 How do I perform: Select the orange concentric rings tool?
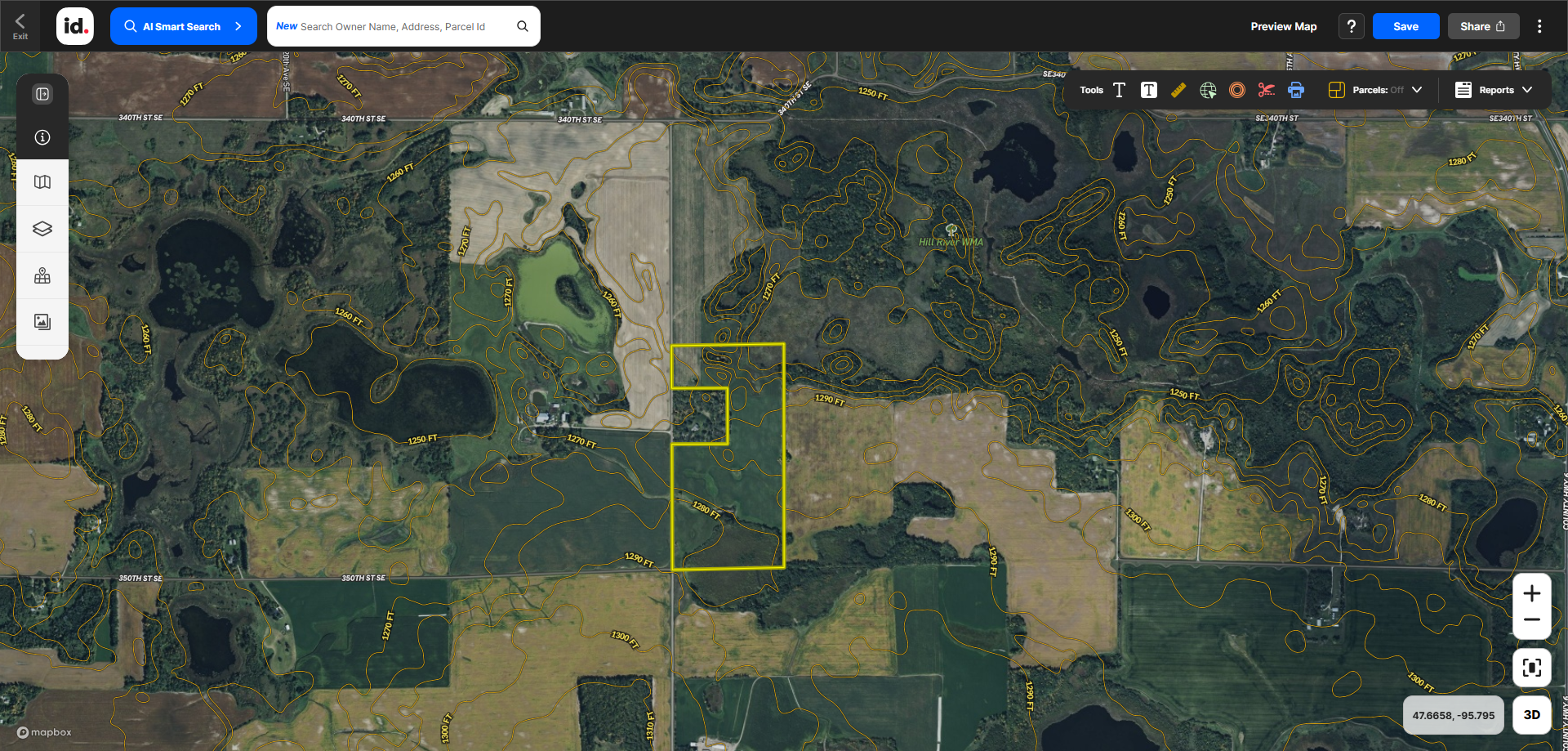click(1237, 90)
